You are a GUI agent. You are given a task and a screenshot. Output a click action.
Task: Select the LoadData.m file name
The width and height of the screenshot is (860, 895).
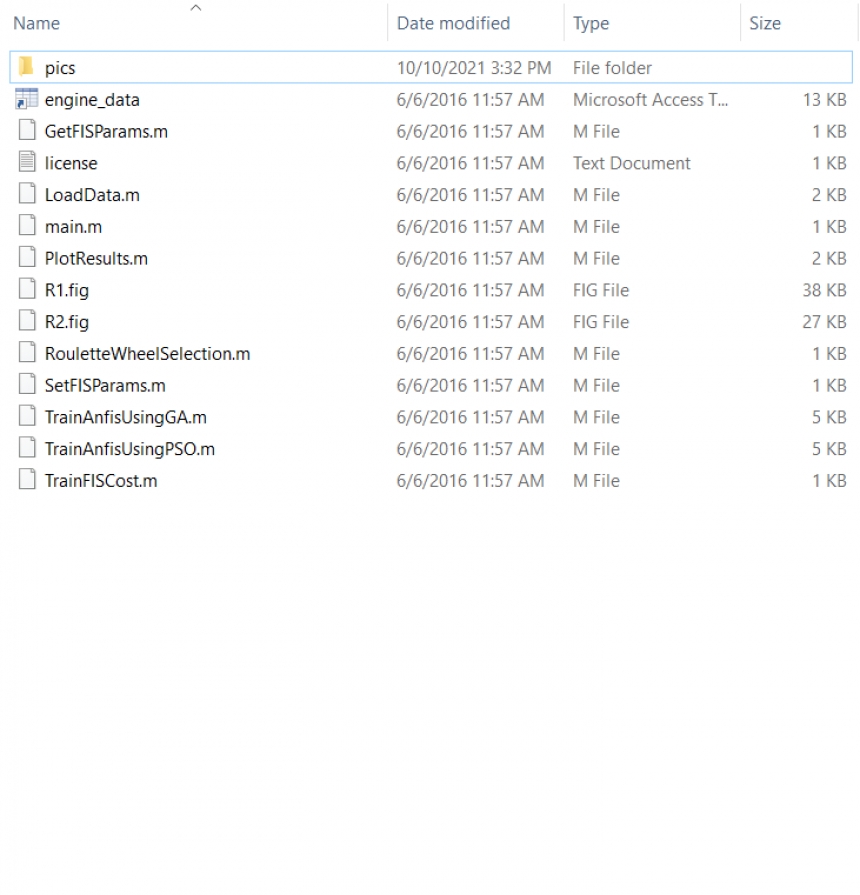tap(92, 195)
